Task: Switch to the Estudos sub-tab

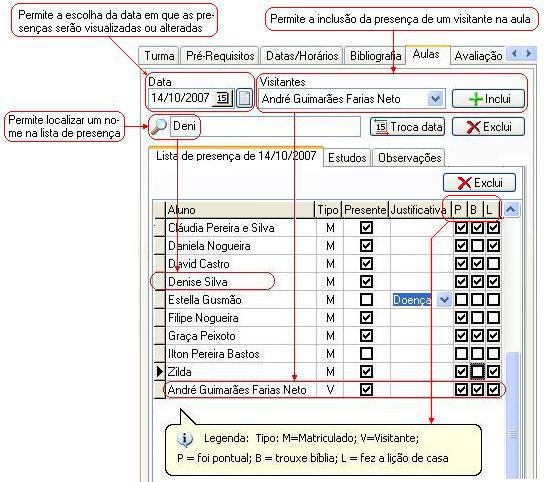Action: coord(347,158)
